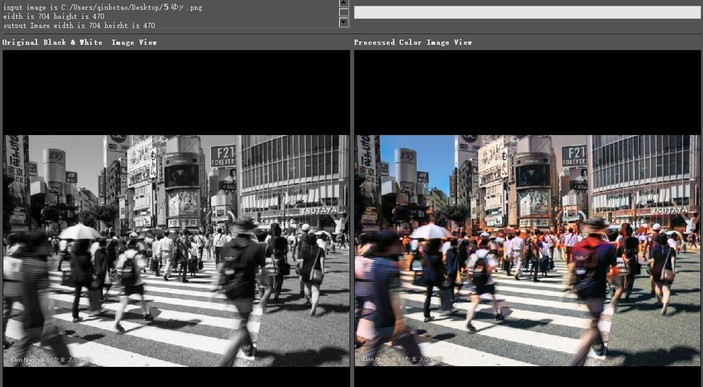Click the light gray progress bar at top right
703x387 pixels.
pos(527,13)
